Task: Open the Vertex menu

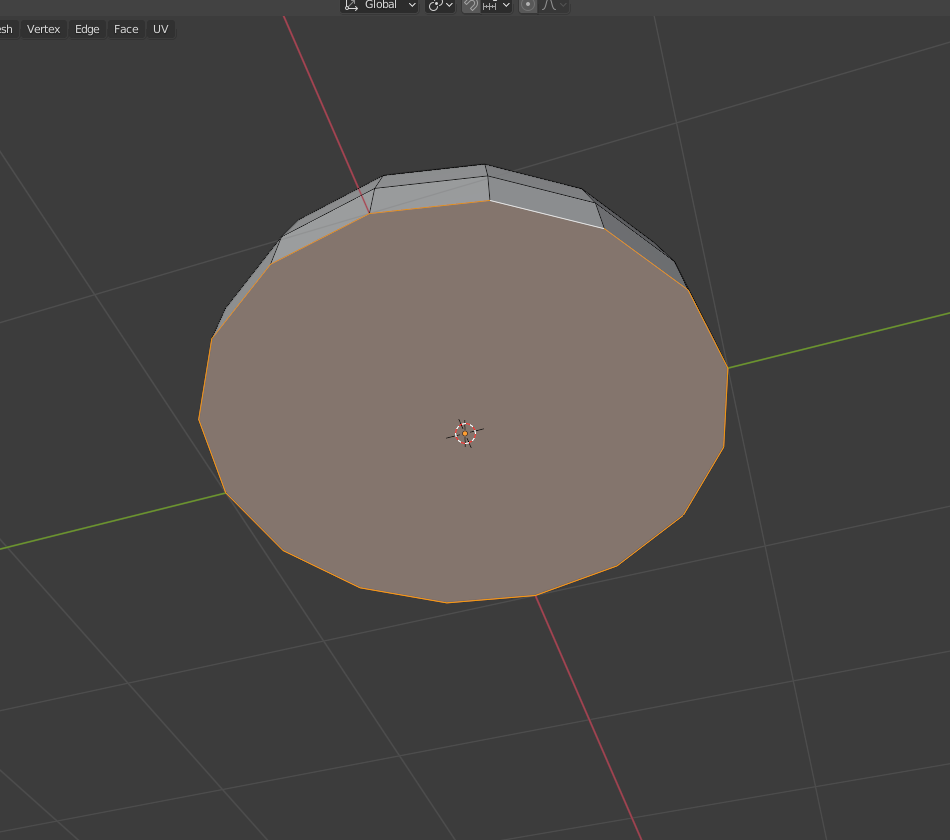Action: pos(44,29)
